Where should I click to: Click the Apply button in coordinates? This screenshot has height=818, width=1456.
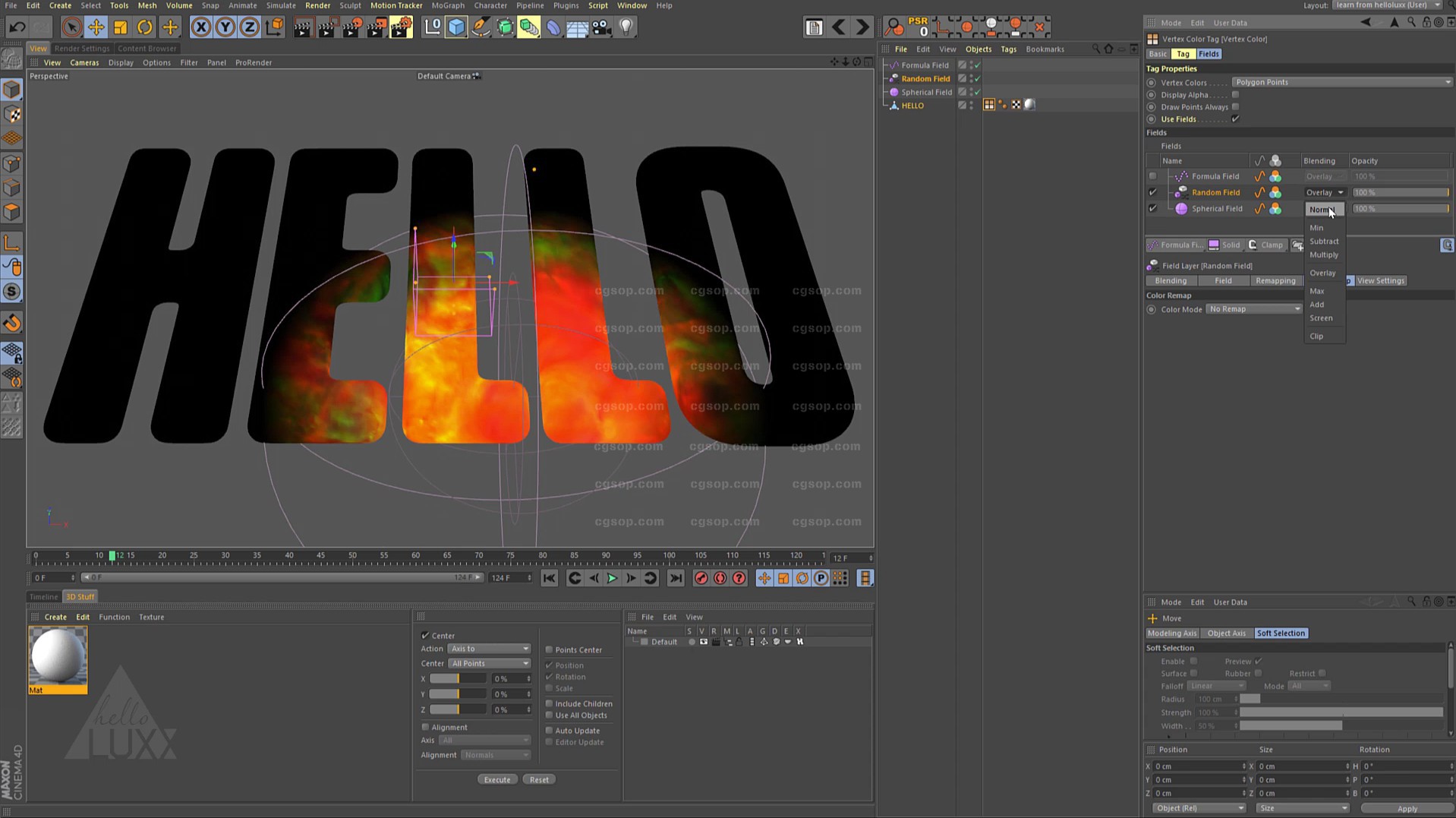1407,809
